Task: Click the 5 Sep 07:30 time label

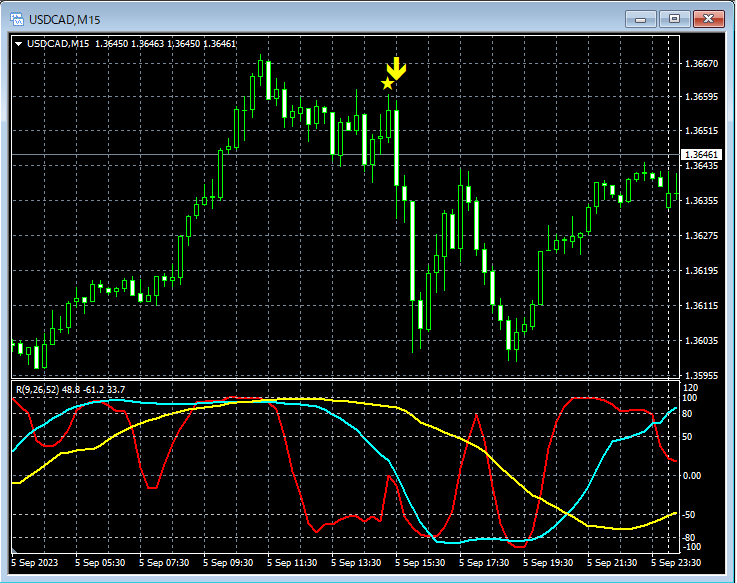Action: pyautogui.click(x=164, y=563)
